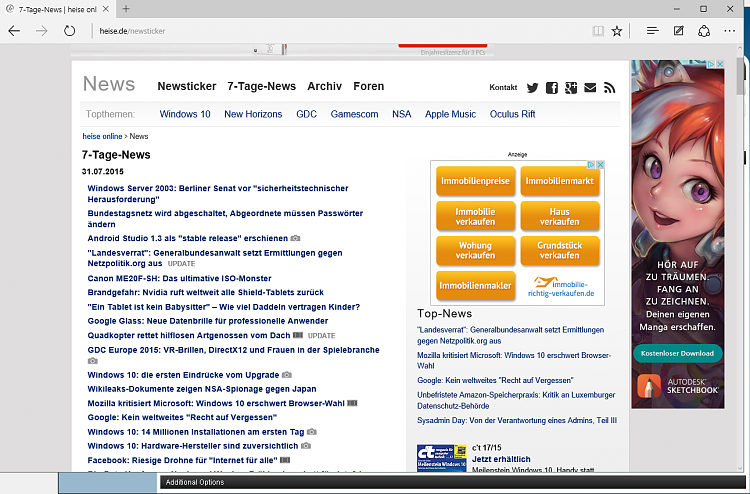Open Apple Music top theme
The image size is (750, 494).
tap(451, 114)
